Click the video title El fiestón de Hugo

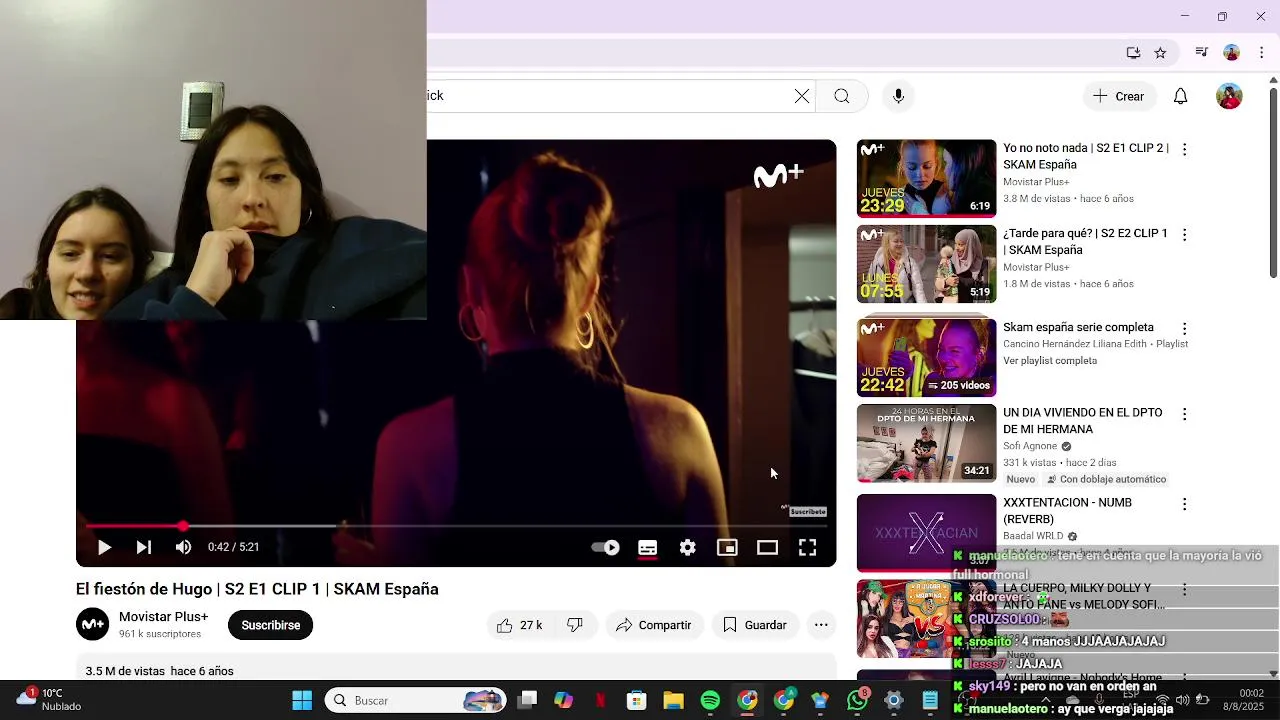click(257, 589)
